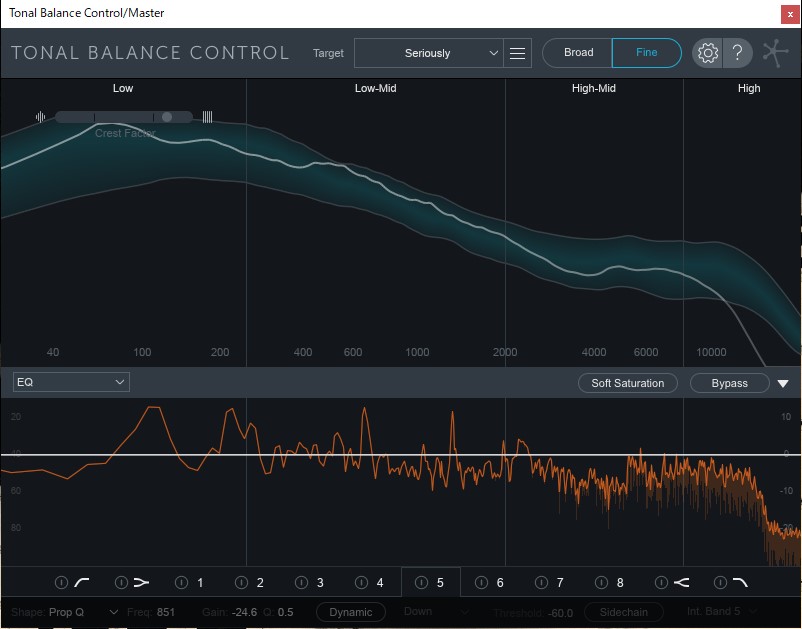Close the Tonal Balance Control window
The height and width of the screenshot is (629, 802).
[790, 15]
